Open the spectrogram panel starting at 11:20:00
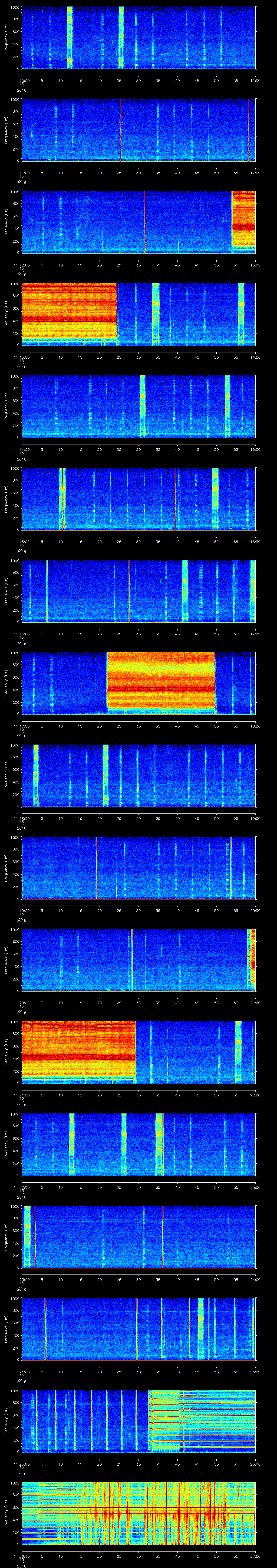The image size is (277, 1568). tap(139, 960)
